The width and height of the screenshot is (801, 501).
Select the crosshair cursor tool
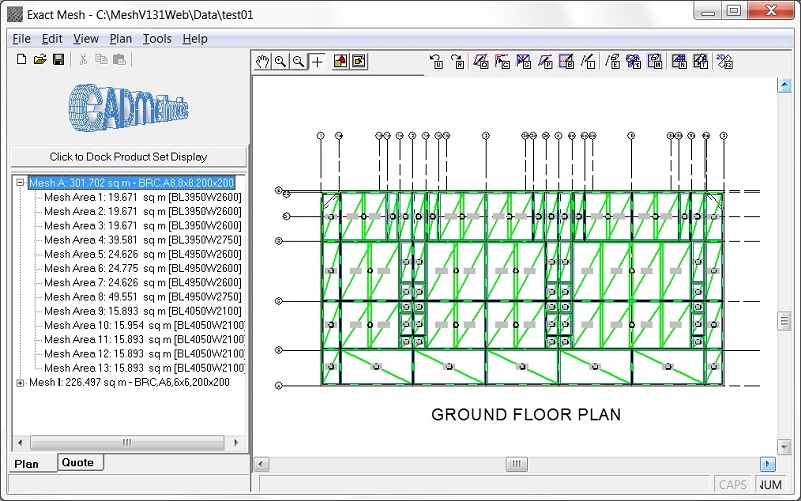pyautogui.click(x=317, y=61)
